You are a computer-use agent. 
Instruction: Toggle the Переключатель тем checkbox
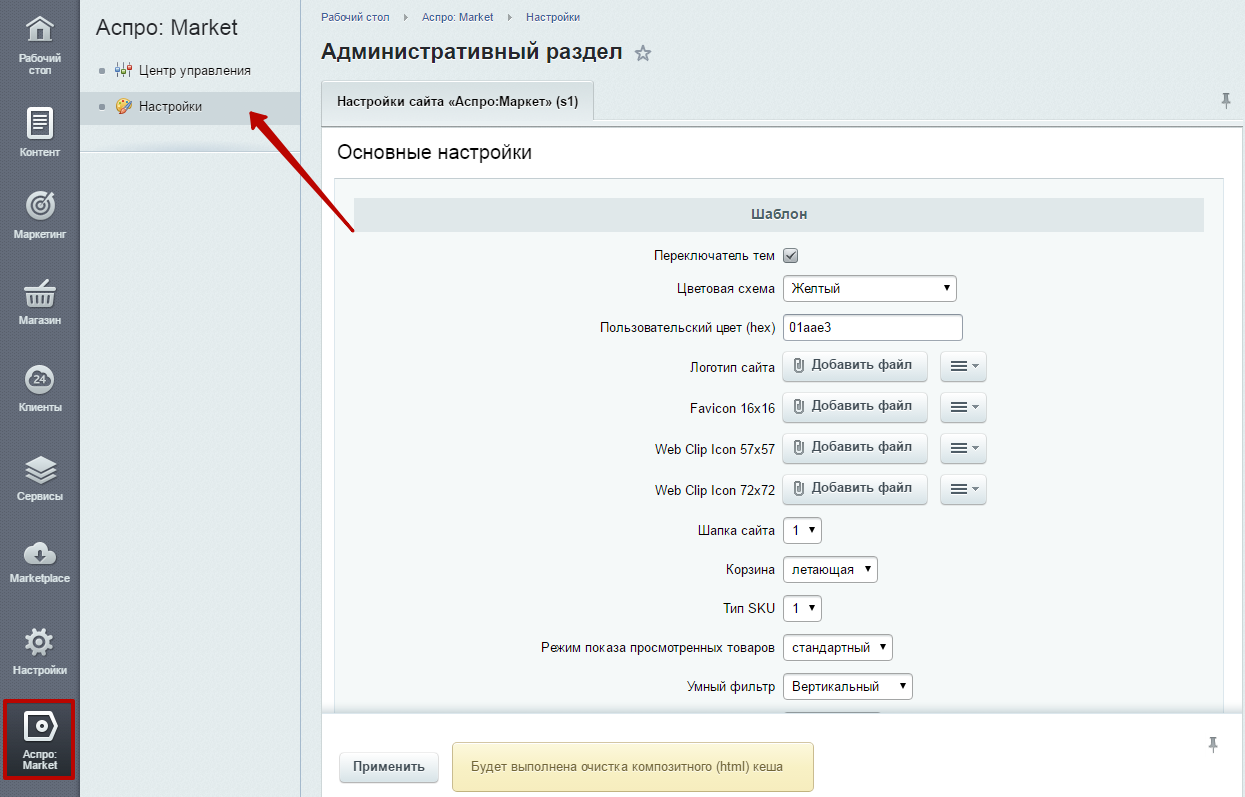[790, 256]
